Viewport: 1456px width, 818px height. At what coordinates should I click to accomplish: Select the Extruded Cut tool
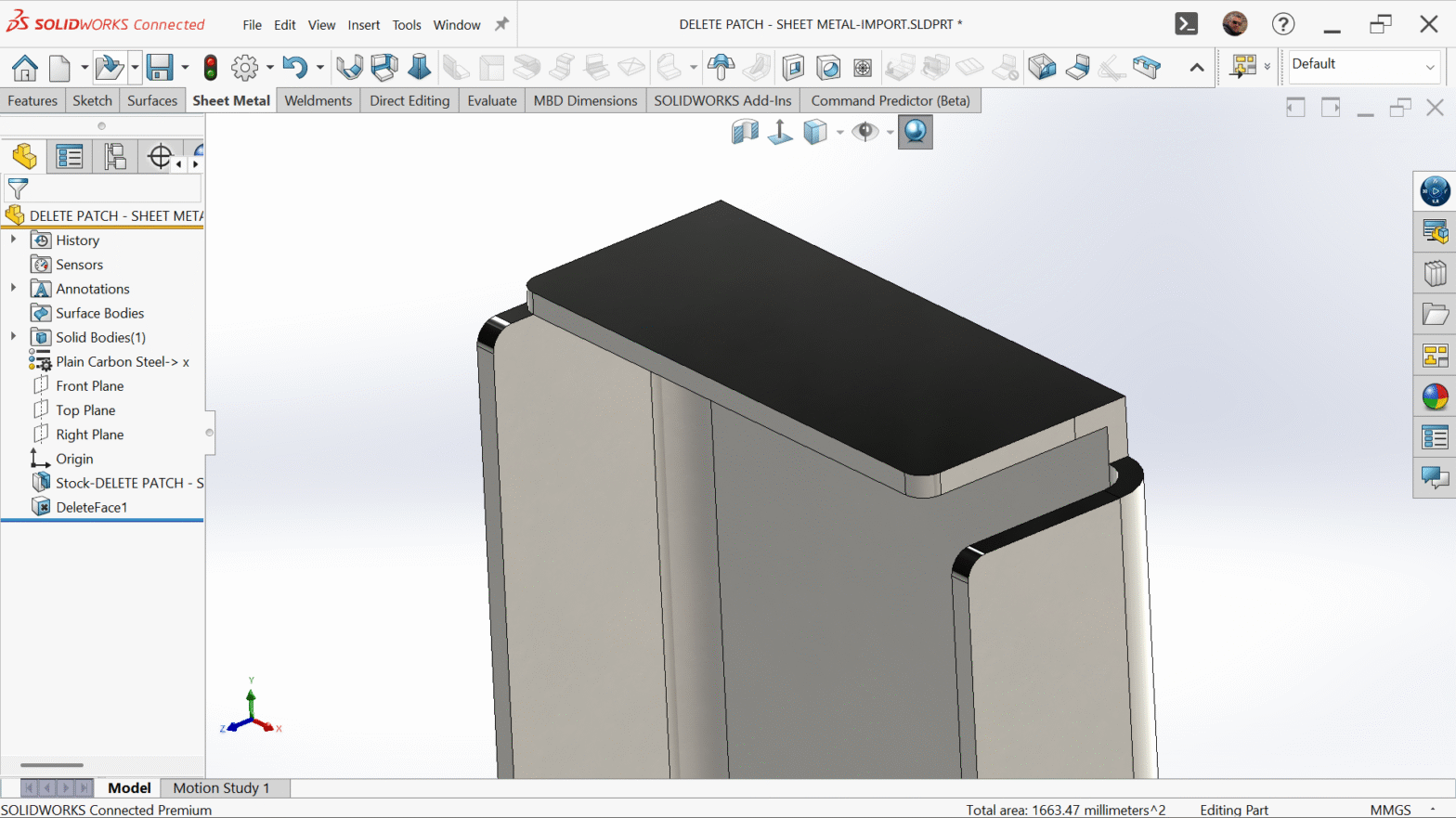click(x=793, y=67)
